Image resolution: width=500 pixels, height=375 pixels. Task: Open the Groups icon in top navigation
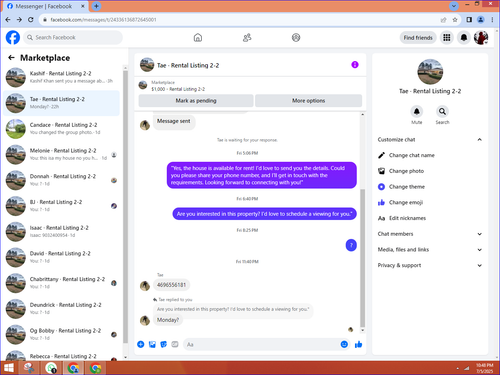pos(296,38)
